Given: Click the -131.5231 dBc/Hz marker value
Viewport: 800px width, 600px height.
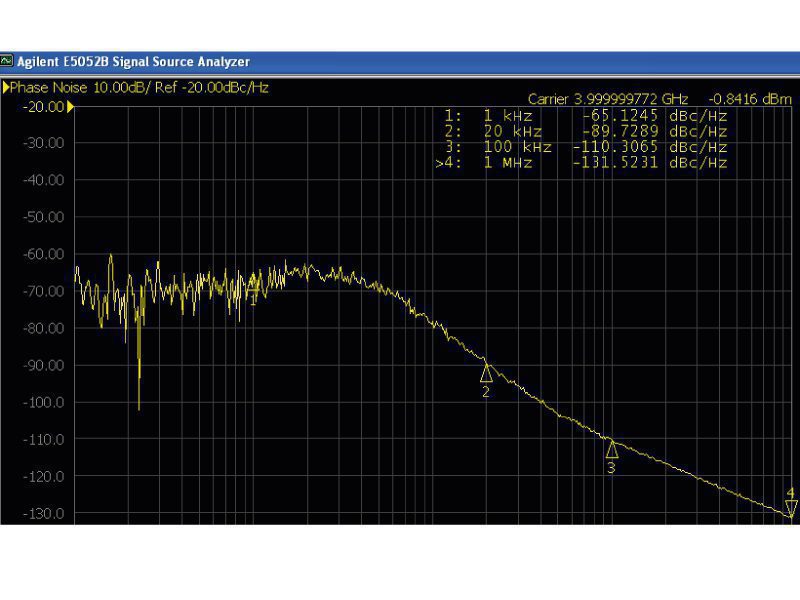Looking at the screenshot, I should pos(615,163).
